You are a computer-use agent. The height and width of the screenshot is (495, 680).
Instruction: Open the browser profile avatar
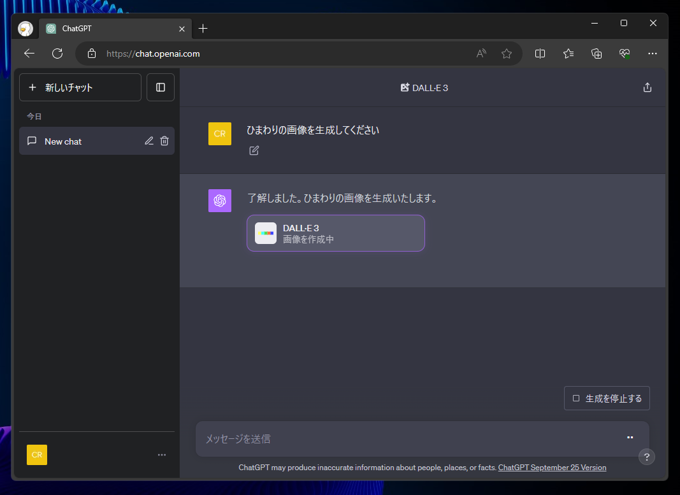point(26,29)
